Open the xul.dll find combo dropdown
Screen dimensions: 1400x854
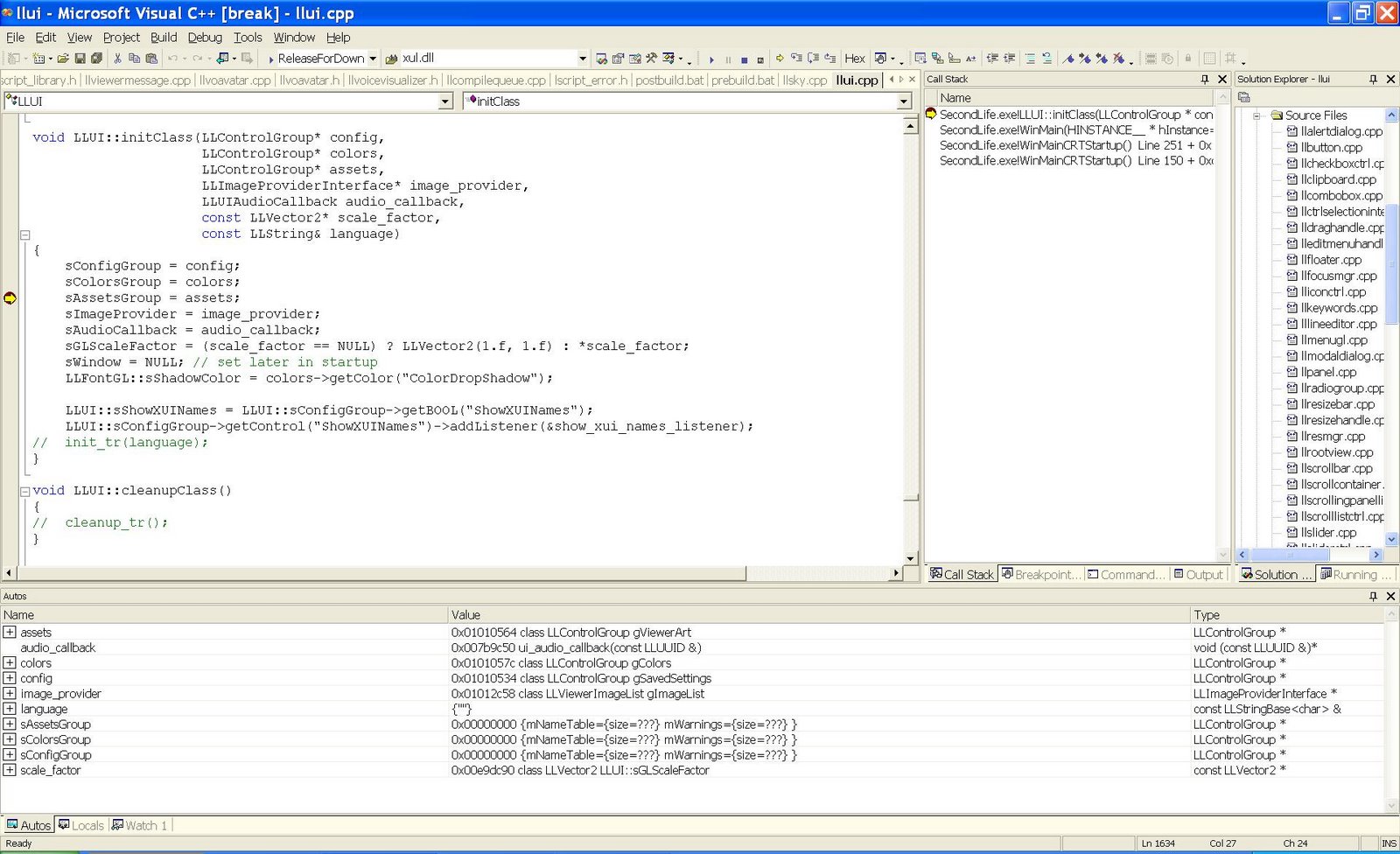(x=583, y=59)
